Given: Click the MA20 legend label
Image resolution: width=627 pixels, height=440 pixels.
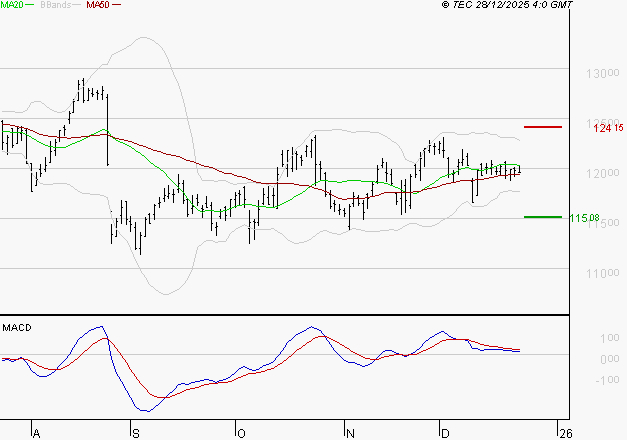Looking at the screenshot, I should [x=12, y=5].
